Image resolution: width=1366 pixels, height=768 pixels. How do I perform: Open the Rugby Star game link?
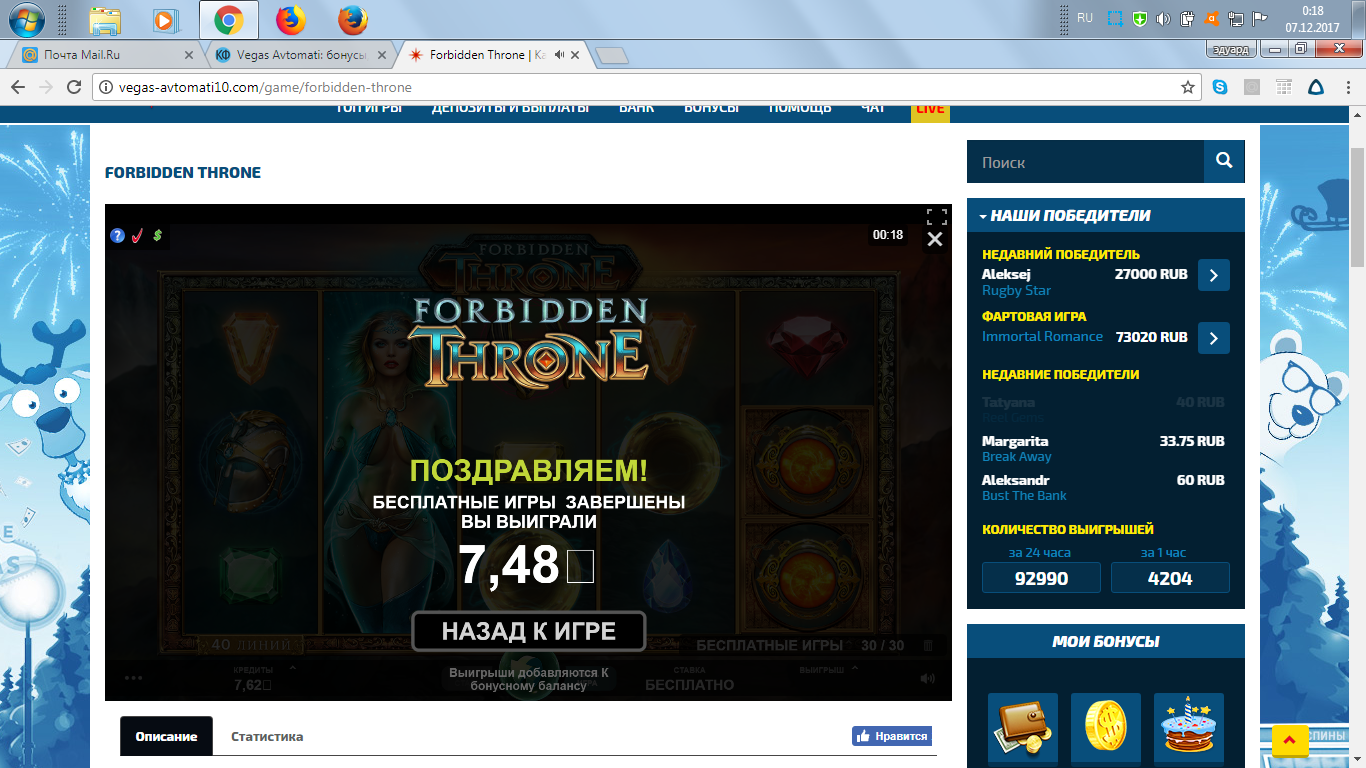pyautogui.click(x=1016, y=291)
